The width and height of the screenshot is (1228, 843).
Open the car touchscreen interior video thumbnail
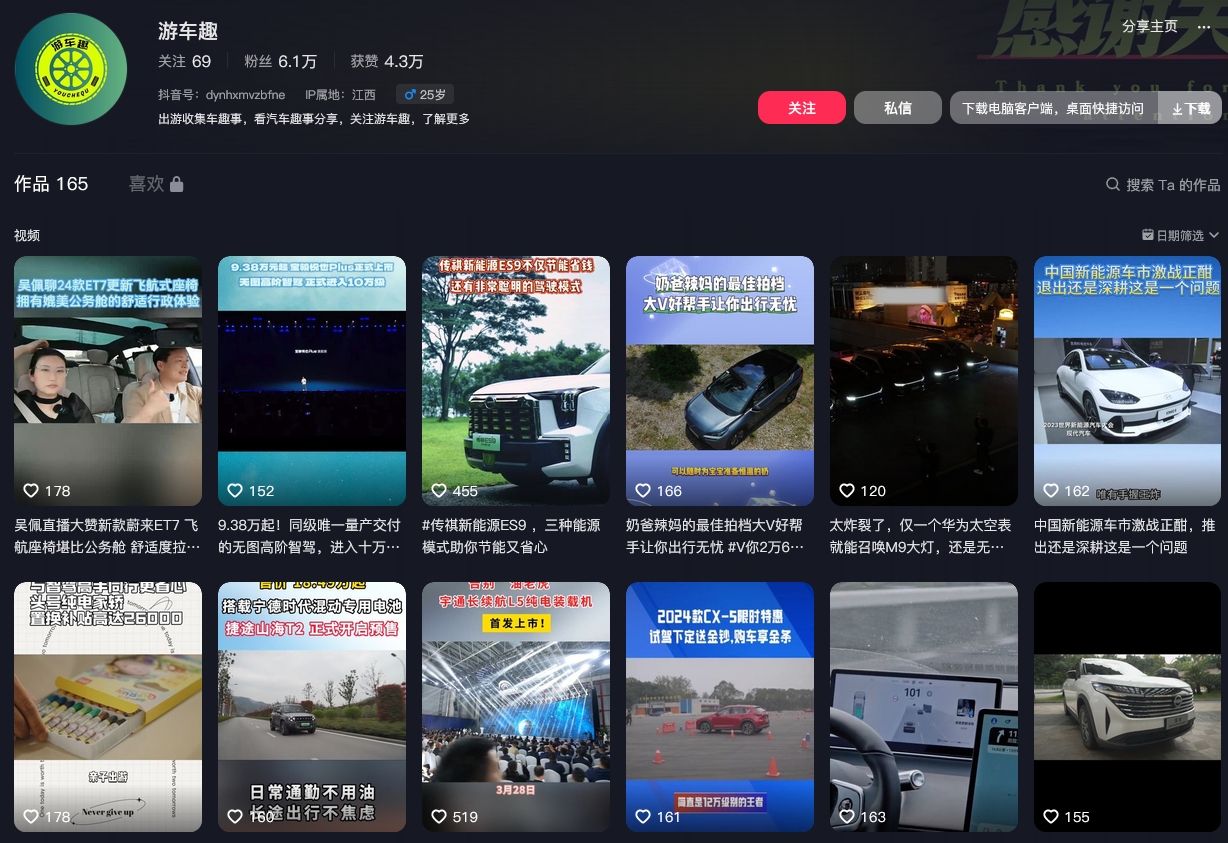pos(924,707)
